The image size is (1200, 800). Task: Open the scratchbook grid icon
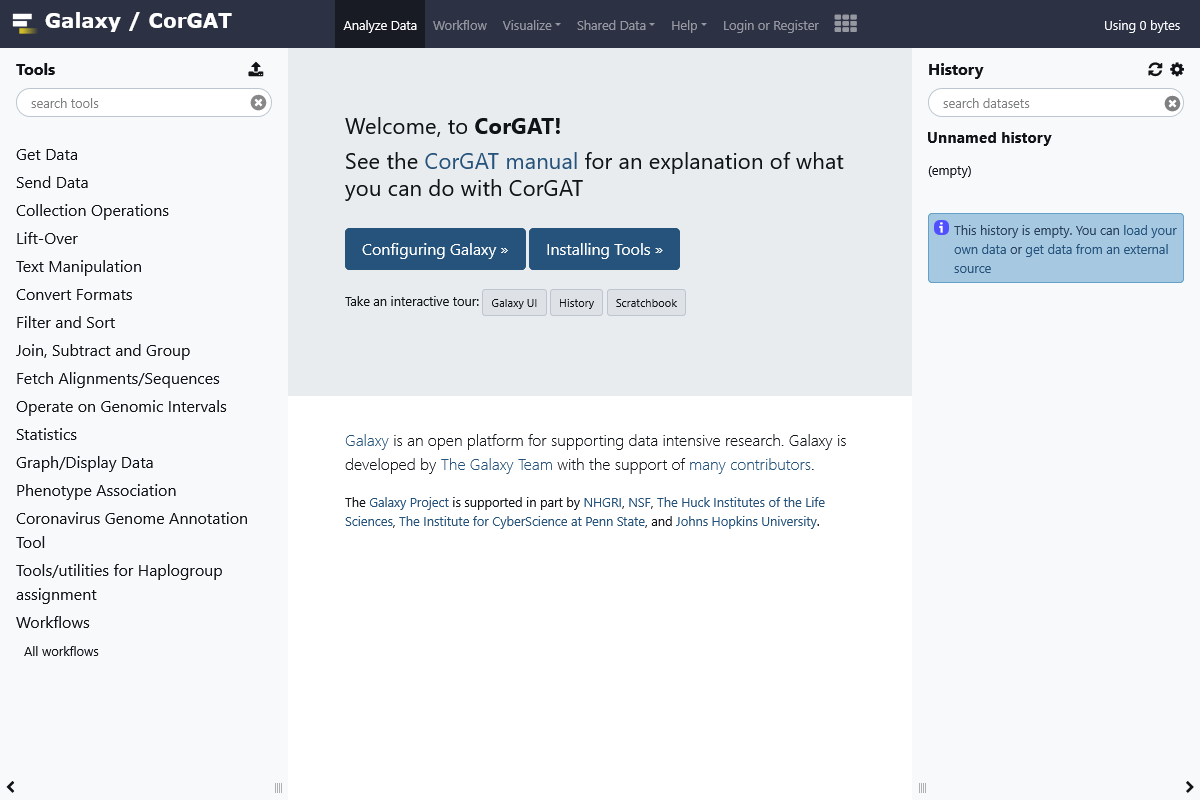(845, 25)
